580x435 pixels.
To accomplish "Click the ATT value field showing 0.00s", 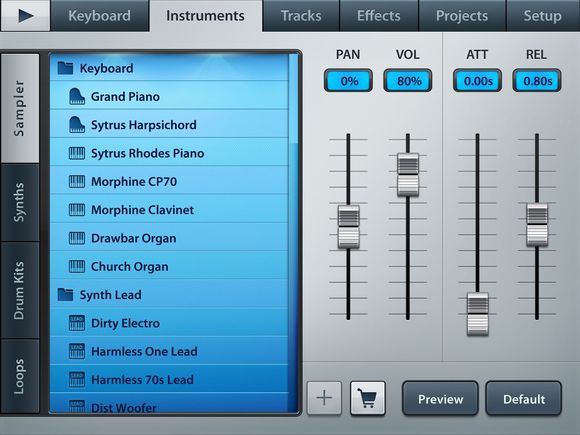I will 478,81.
